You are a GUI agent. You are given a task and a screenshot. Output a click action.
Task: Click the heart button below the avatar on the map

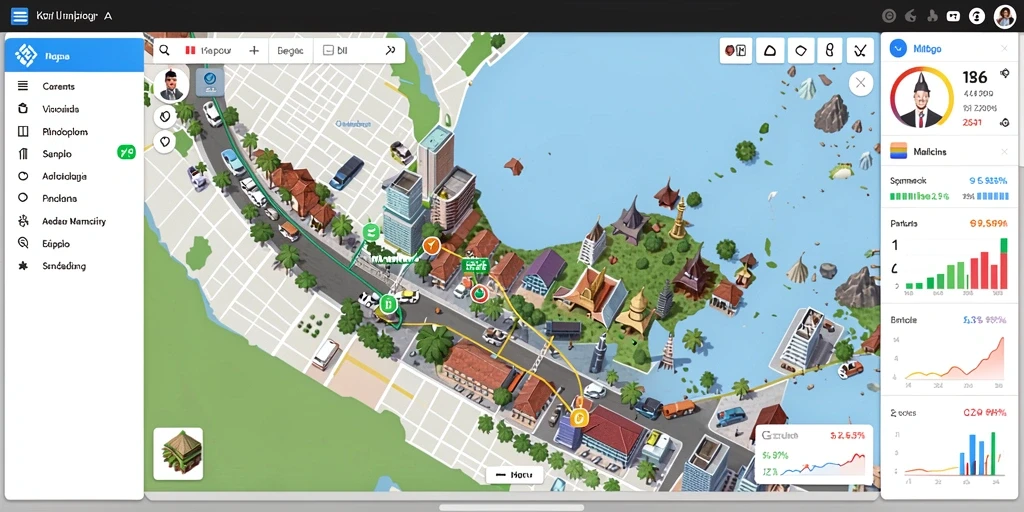(165, 140)
